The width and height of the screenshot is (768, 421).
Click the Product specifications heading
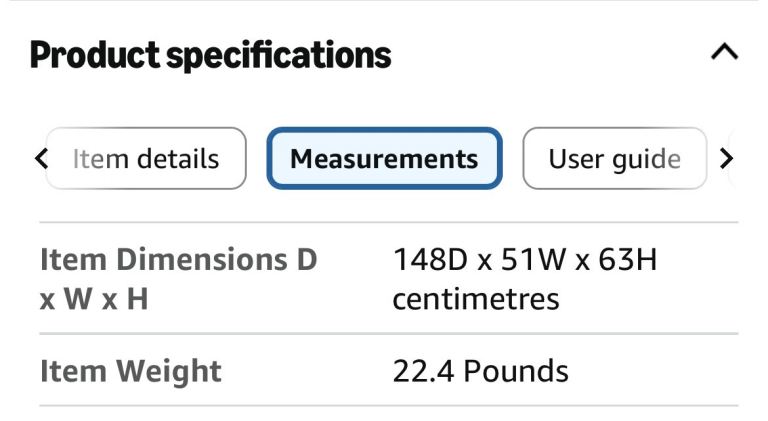coord(210,54)
